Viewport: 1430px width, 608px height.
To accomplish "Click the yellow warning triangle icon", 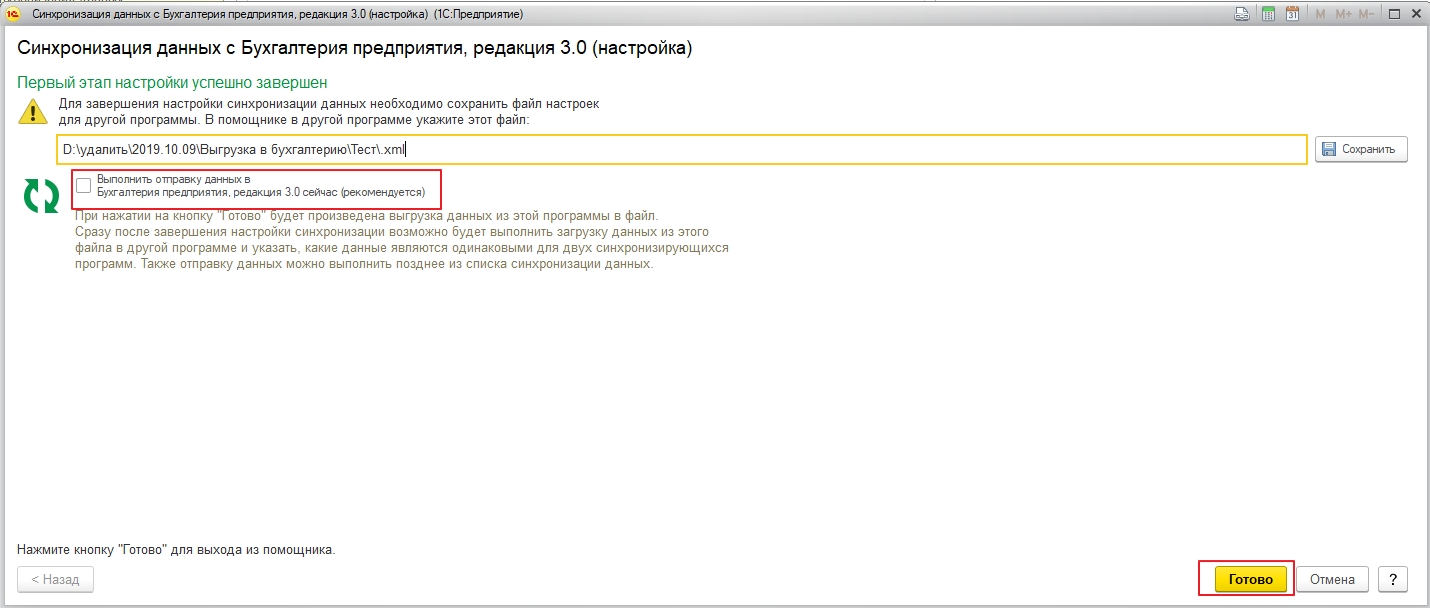I will point(33,111).
